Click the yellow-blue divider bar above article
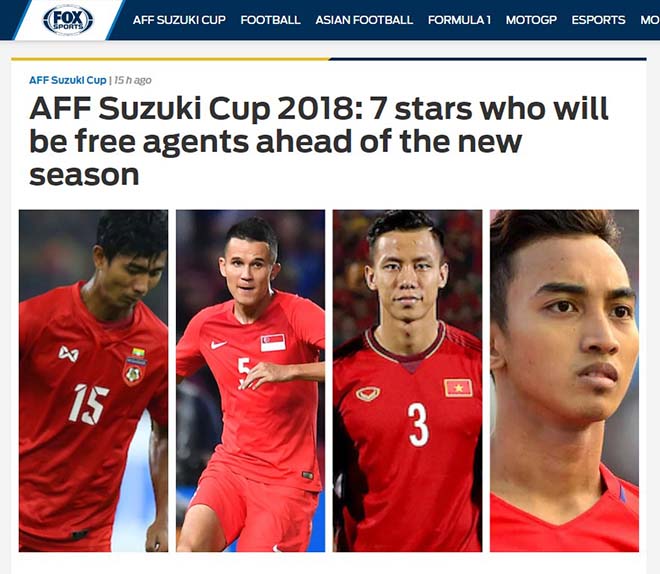This screenshot has height=574, width=660. coord(329,59)
